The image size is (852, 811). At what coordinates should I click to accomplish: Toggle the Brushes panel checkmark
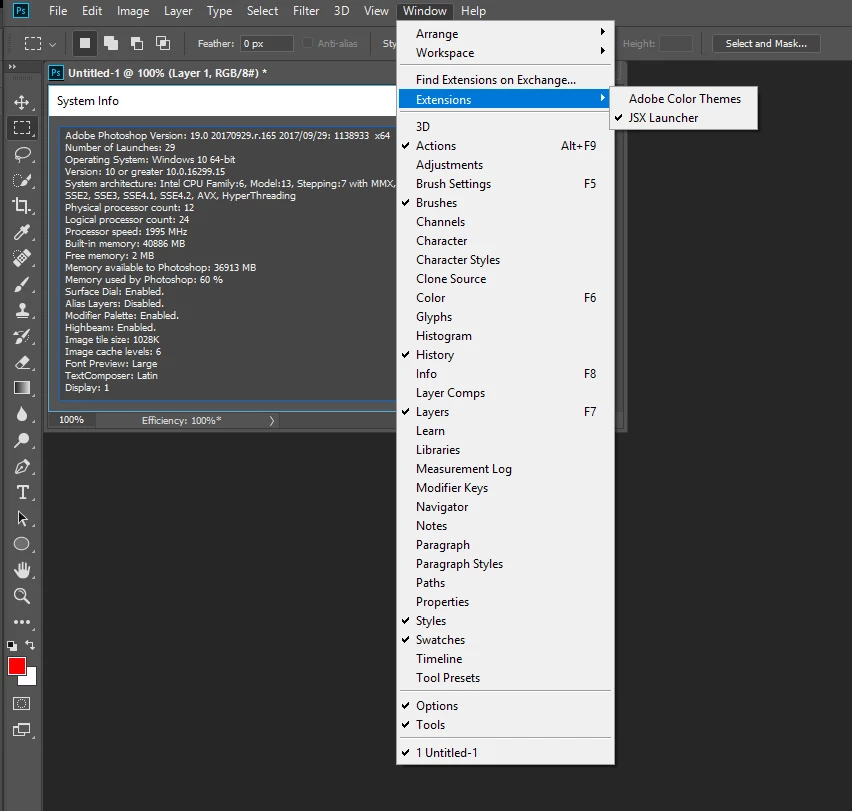(x=505, y=203)
